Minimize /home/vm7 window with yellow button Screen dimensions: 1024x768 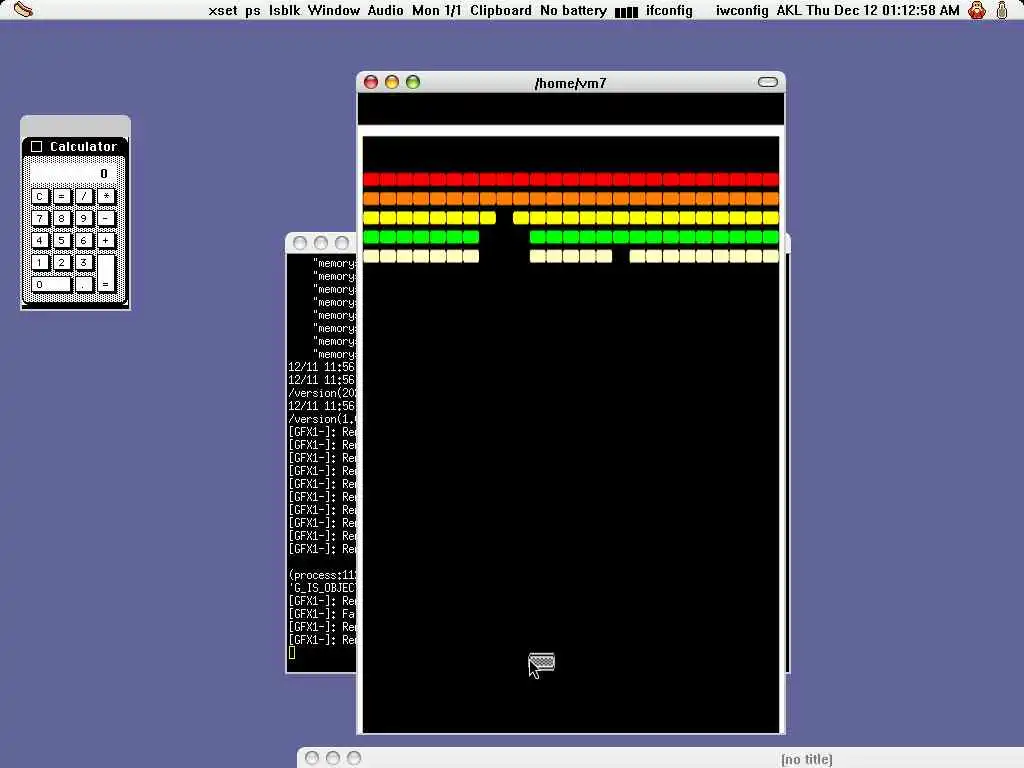(392, 82)
